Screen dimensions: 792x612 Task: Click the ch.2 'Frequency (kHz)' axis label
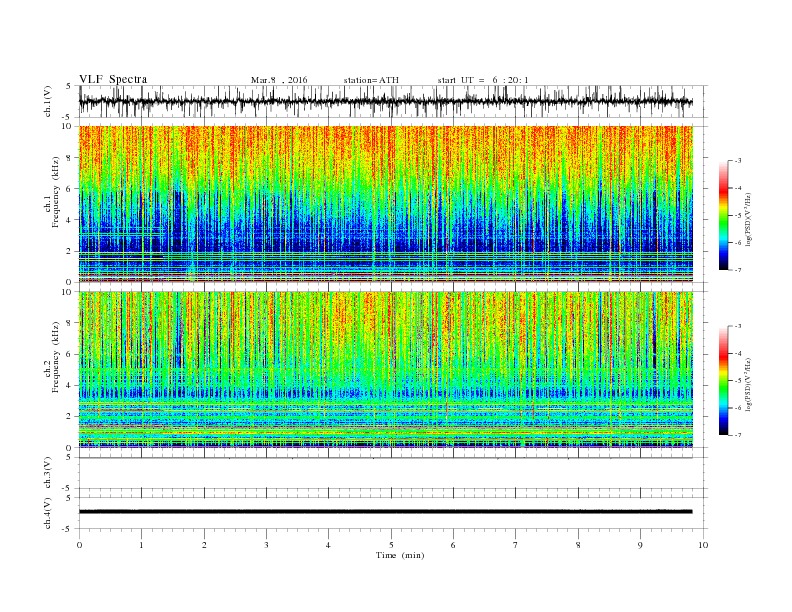[x=56, y=356]
